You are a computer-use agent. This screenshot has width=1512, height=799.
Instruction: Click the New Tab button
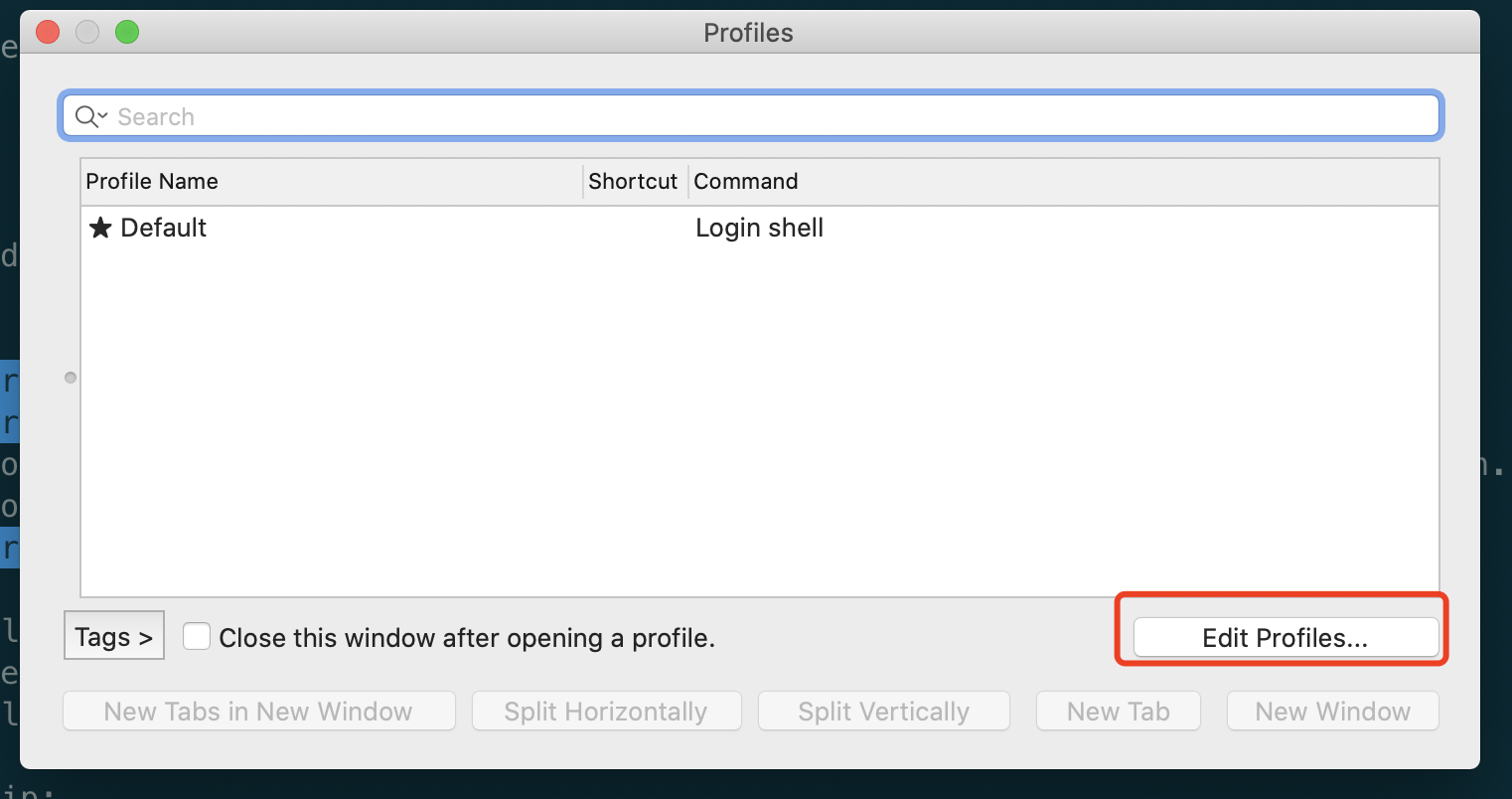(x=1119, y=712)
